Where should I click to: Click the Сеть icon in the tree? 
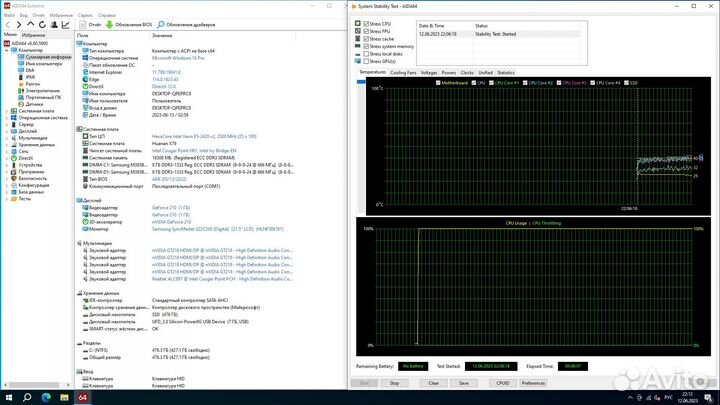[x=14, y=151]
